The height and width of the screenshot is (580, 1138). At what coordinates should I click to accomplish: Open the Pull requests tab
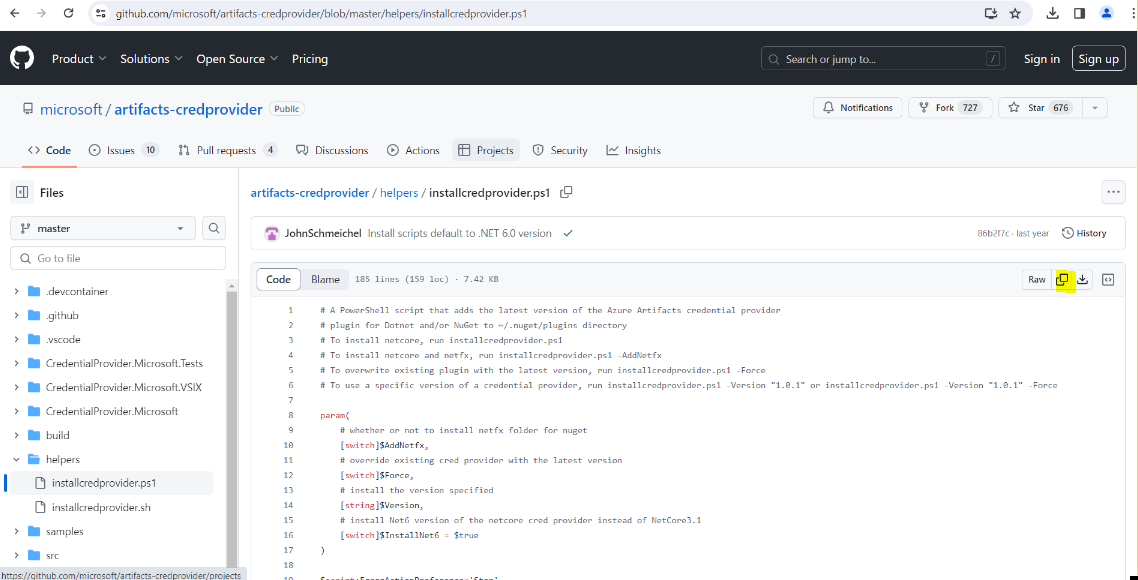(228, 150)
